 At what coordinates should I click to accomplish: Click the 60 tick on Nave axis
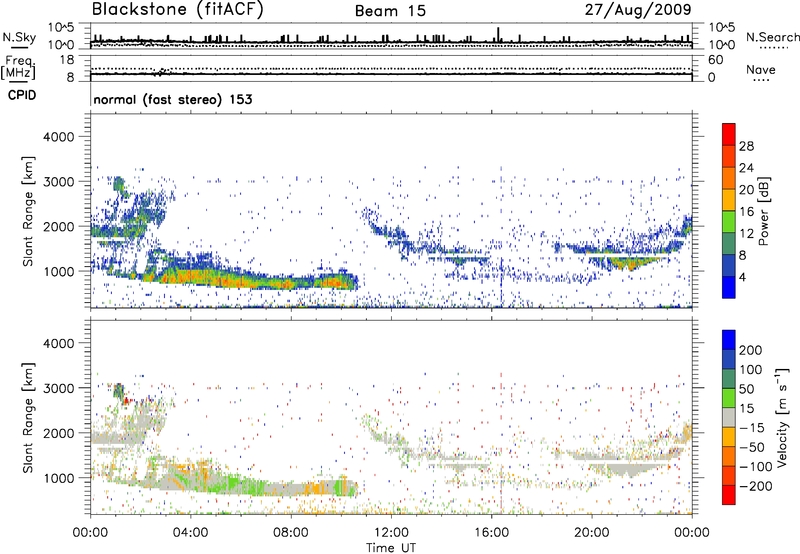tap(716, 60)
